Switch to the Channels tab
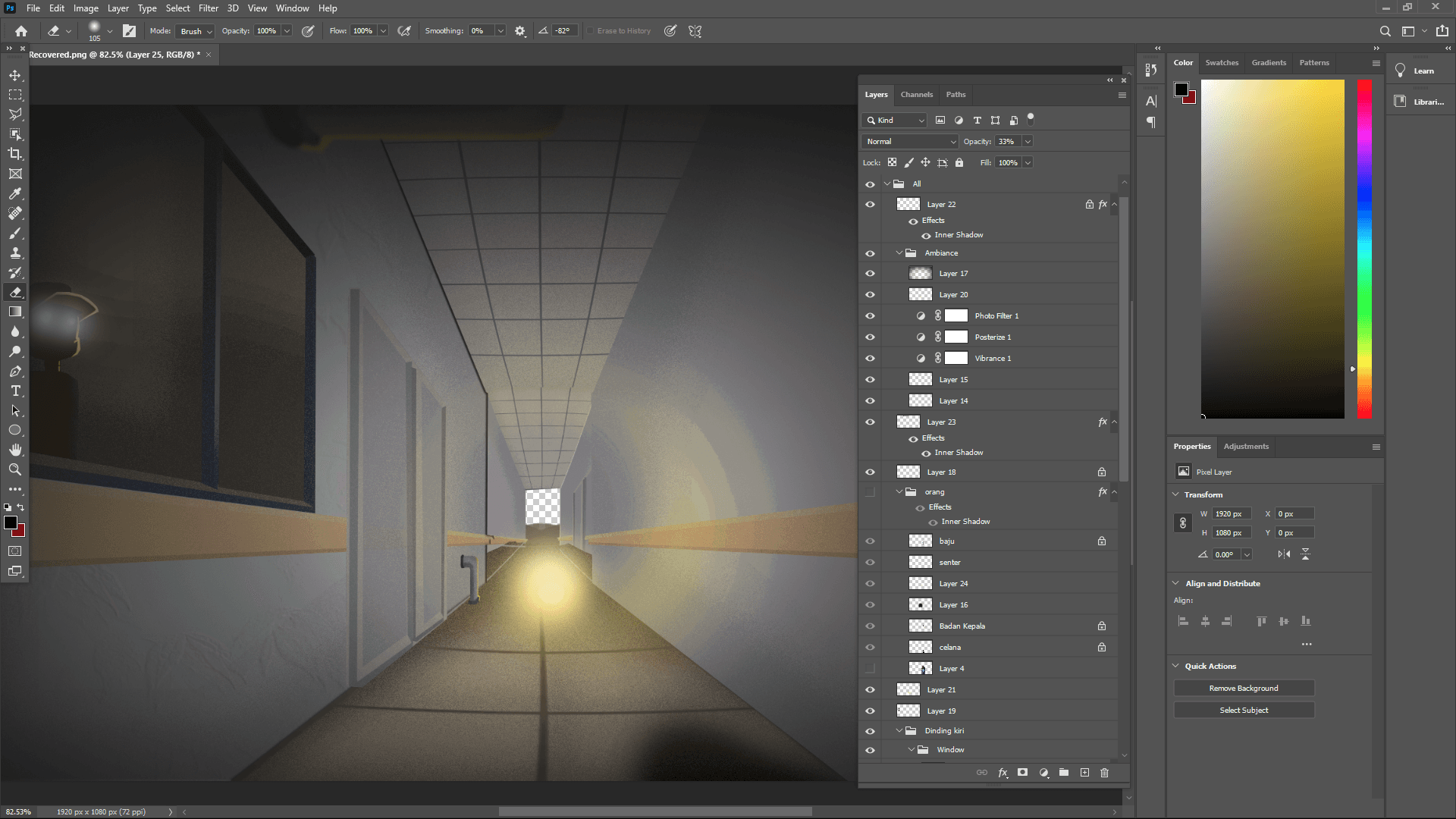The height and width of the screenshot is (819, 1456). point(916,95)
